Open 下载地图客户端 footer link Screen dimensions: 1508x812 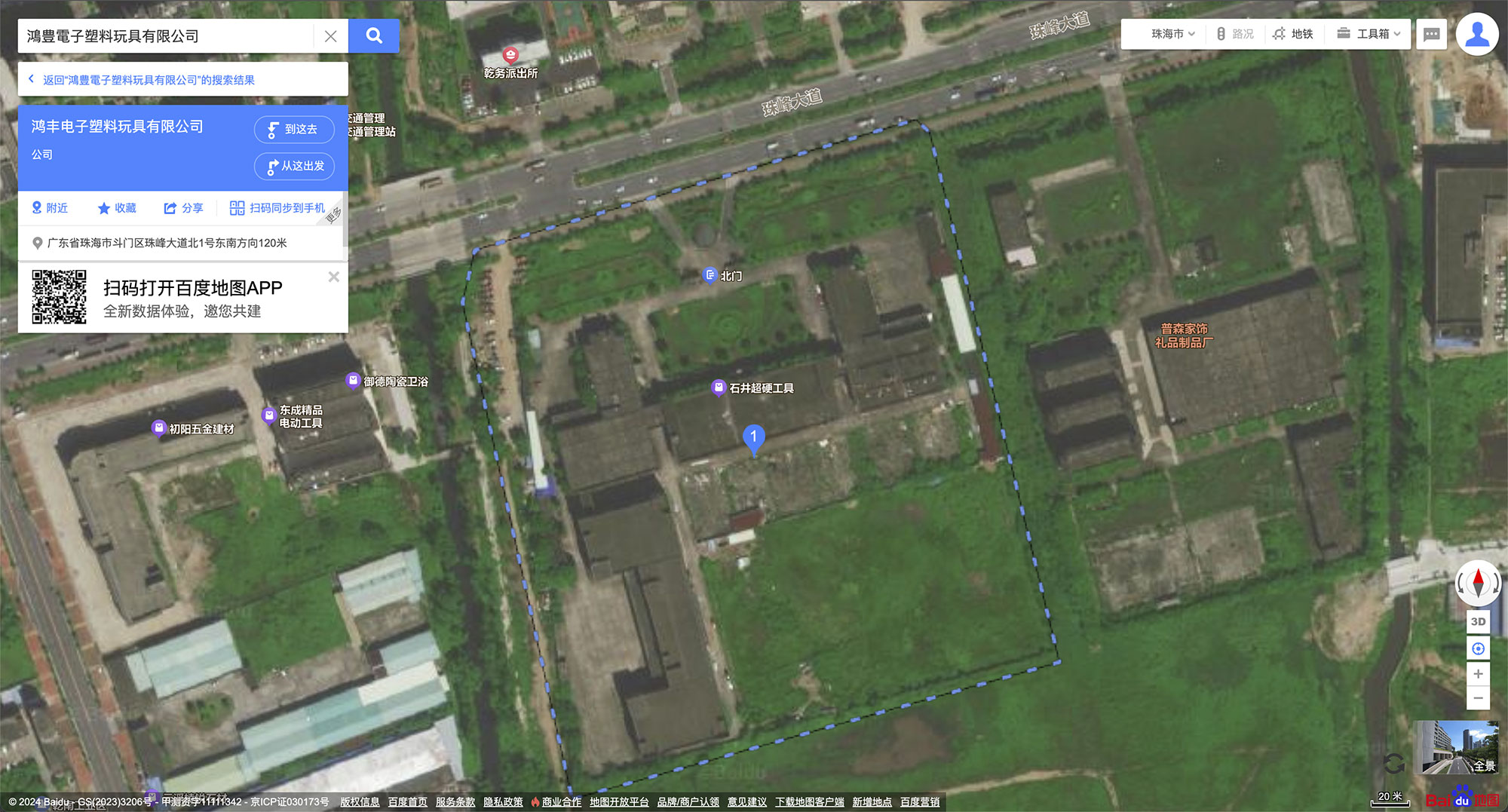(x=810, y=801)
